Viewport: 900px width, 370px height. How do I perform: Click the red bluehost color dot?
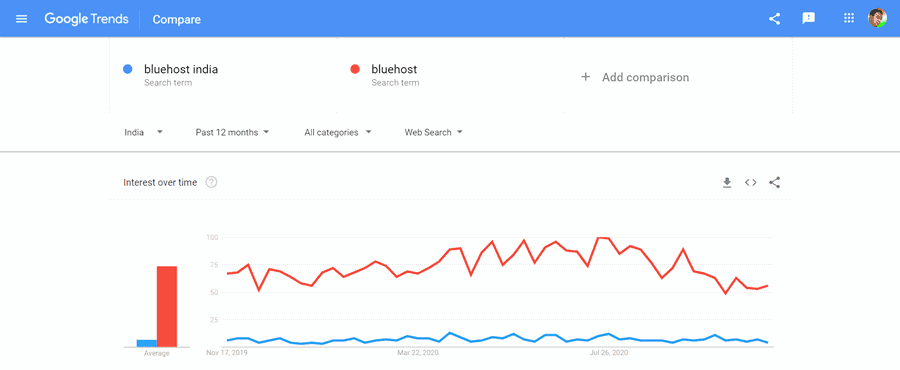click(355, 69)
